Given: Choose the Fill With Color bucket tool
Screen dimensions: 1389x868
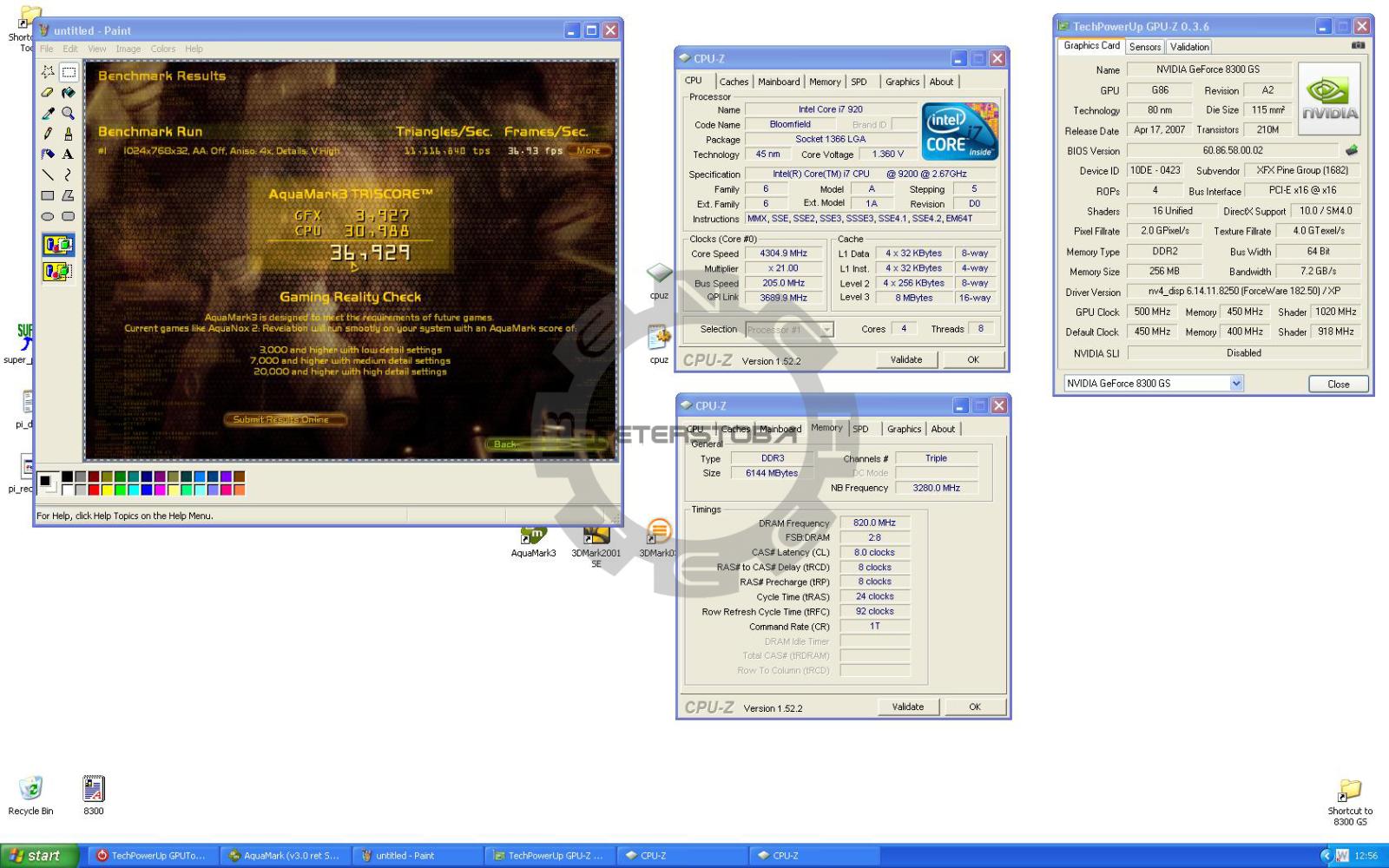Looking at the screenshot, I should click(68, 93).
